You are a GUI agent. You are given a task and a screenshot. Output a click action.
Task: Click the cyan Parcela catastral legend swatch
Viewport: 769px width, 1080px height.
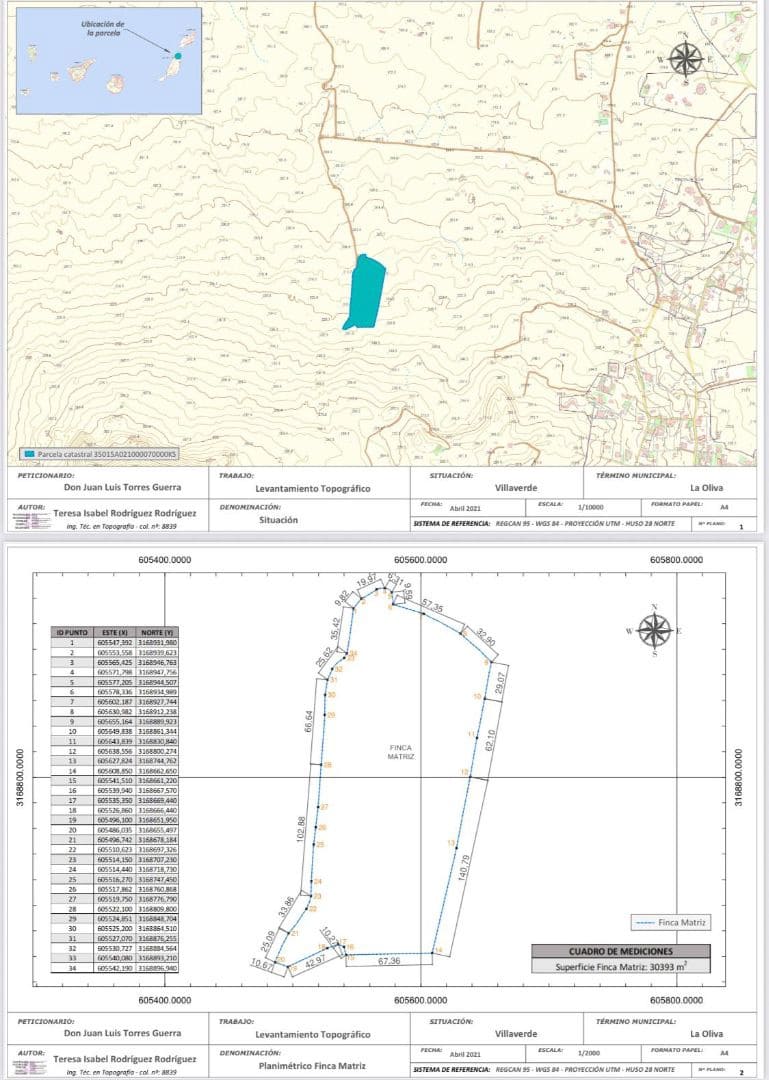click(x=29, y=453)
